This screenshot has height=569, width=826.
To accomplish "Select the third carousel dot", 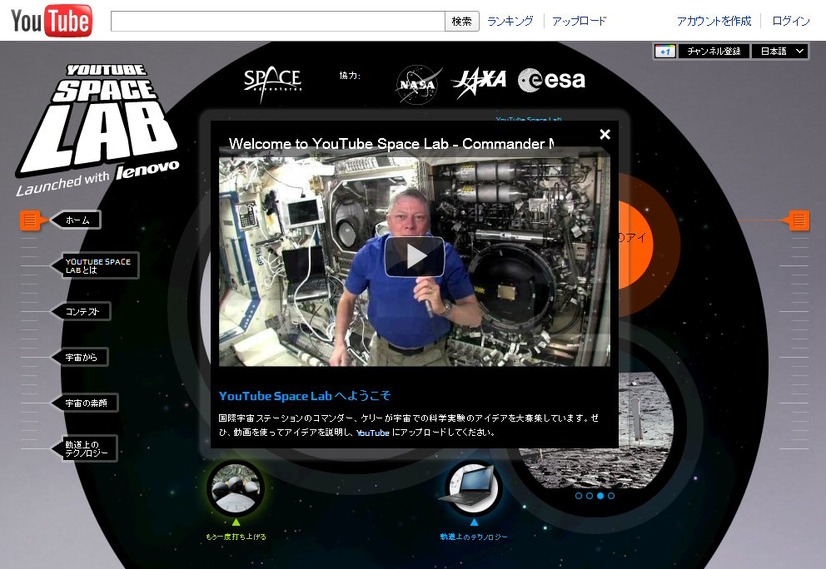I will [600, 496].
